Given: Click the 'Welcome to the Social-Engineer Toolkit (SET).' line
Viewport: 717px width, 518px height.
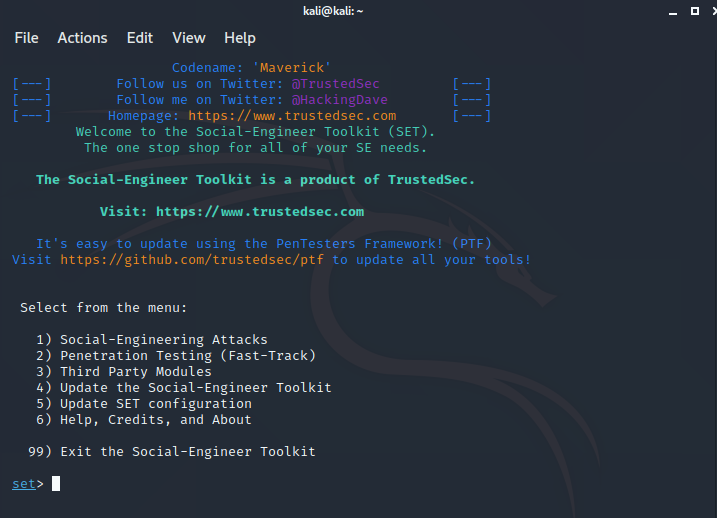Looking at the screenshot, I should tap(255, 132).
